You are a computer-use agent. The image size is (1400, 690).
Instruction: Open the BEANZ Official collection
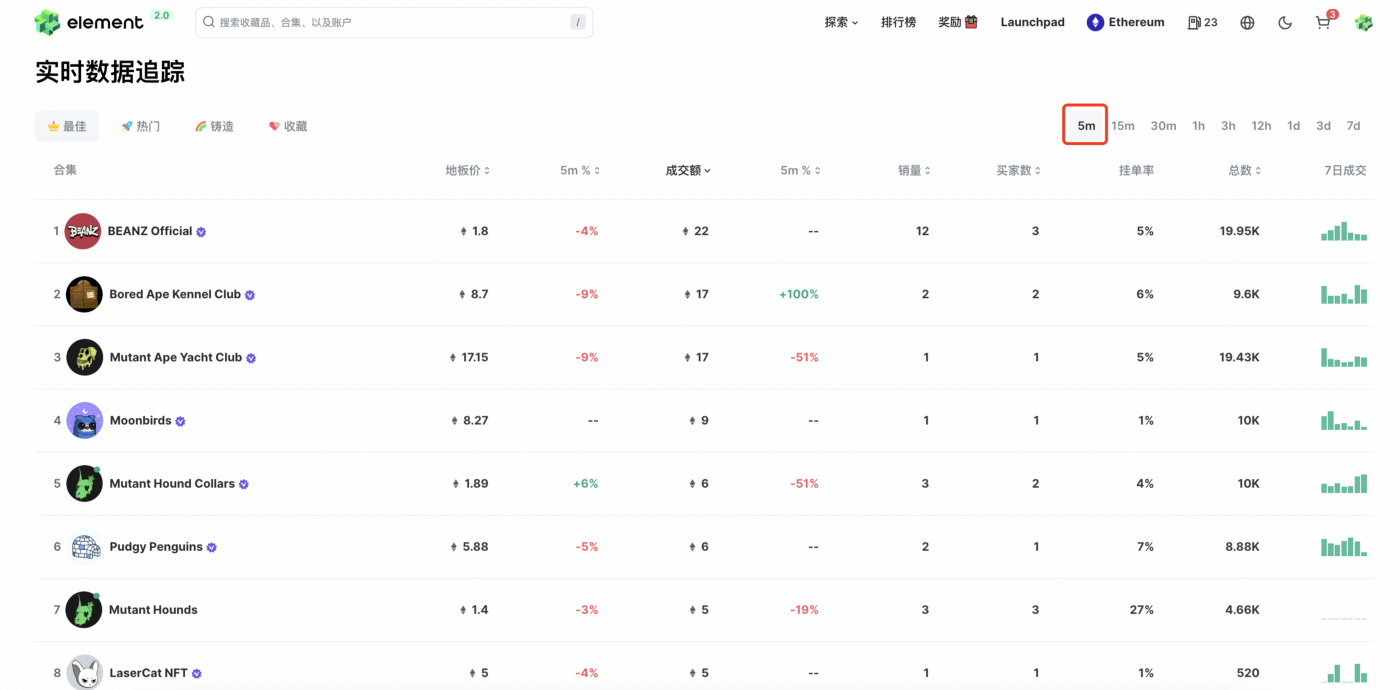(150, 231)
